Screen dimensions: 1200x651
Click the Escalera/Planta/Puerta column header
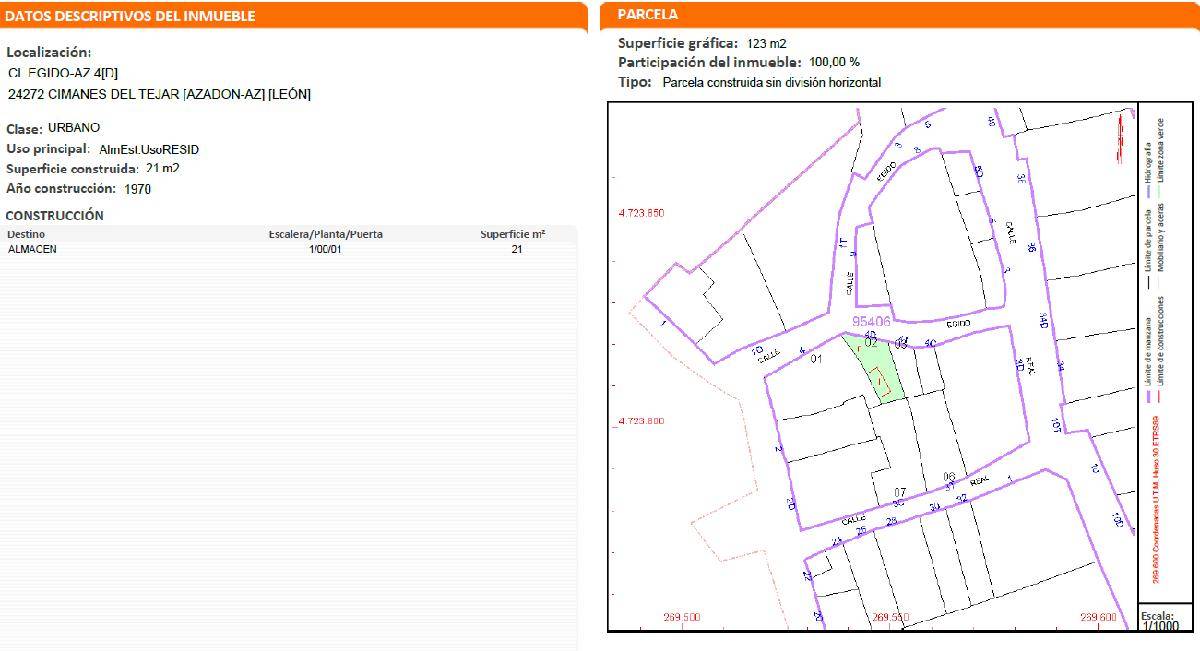325,234
